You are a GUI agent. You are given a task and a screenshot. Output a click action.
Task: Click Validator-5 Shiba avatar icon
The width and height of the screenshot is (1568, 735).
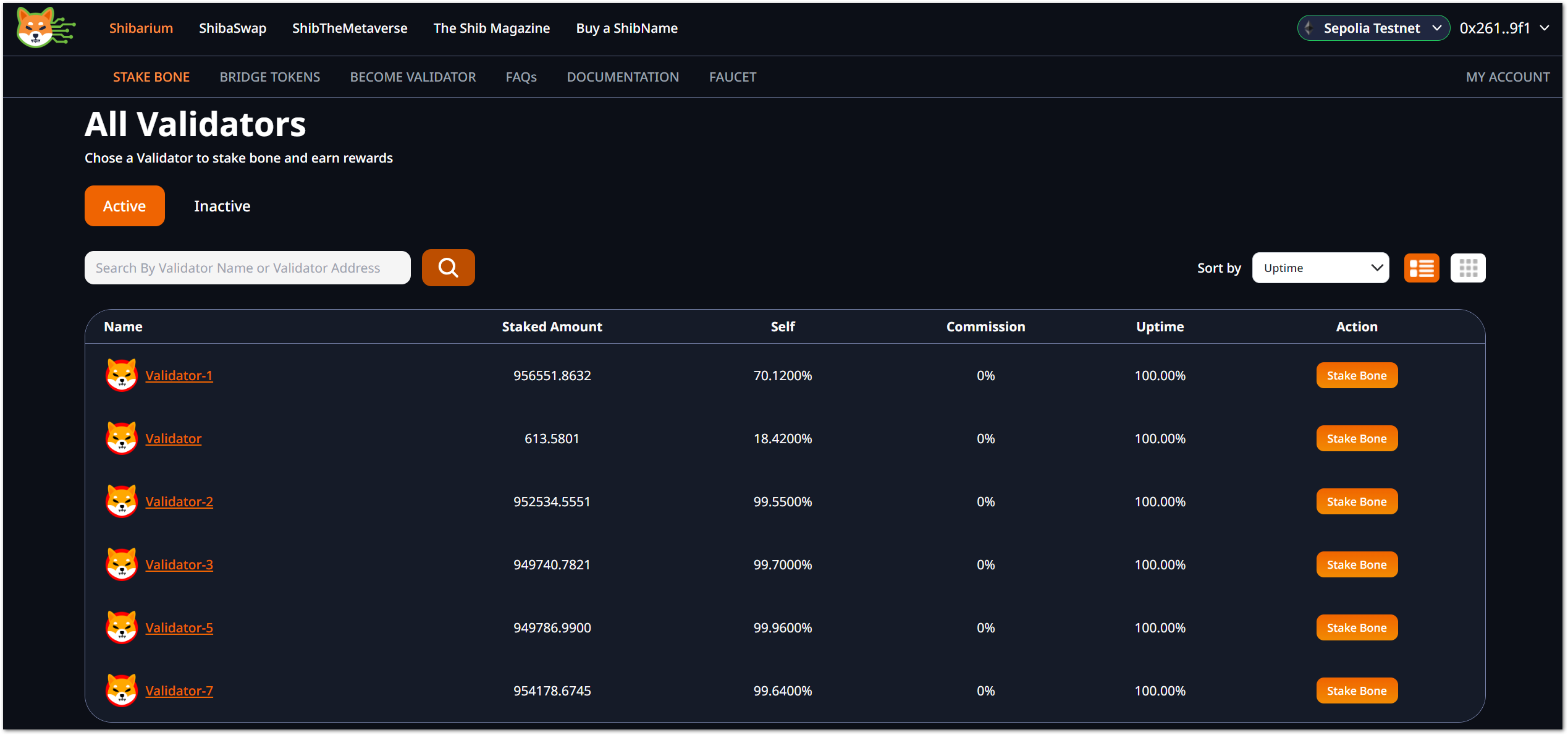(x=121, y=627)
